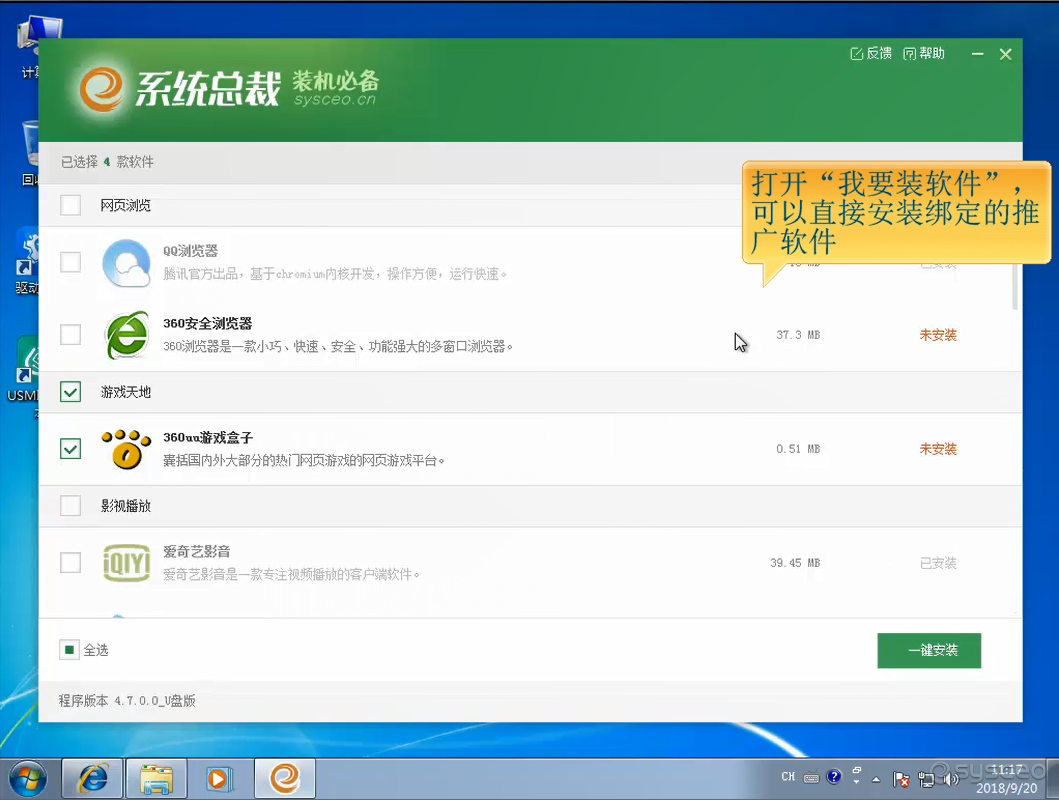The width and height of the screenshot is (1059, 800).
Task: Show hidden tray icons arrow
Action: pyautogui.click(x=876, y=780)
